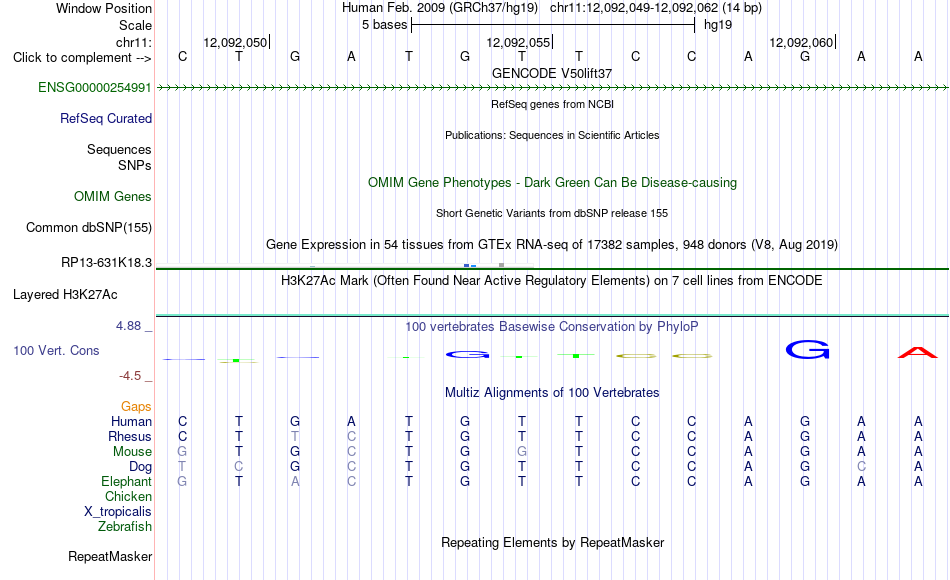This screenshot has width=950, height=580.
Task: Open 'Repeating Elements by RepeatMasker' title
Action: (x=553, y=542)
